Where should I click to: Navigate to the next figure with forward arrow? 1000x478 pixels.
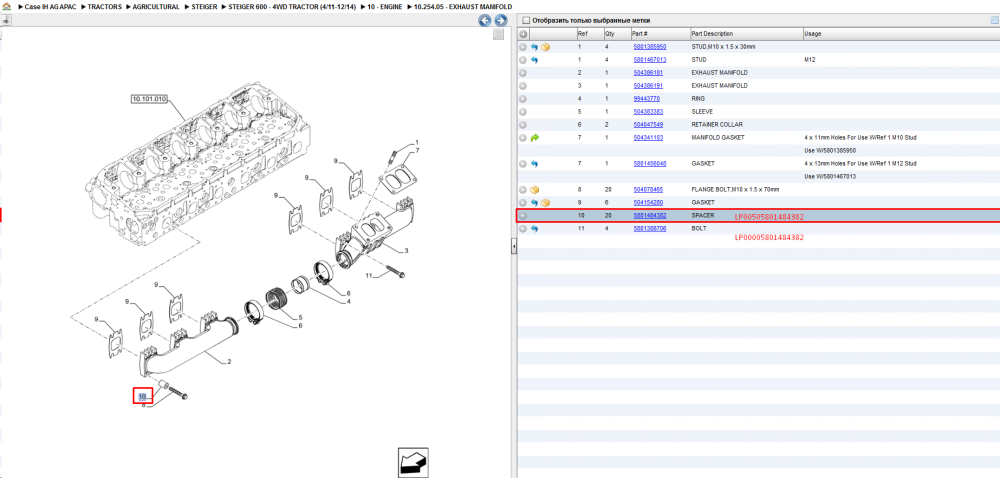coord(501,20)
